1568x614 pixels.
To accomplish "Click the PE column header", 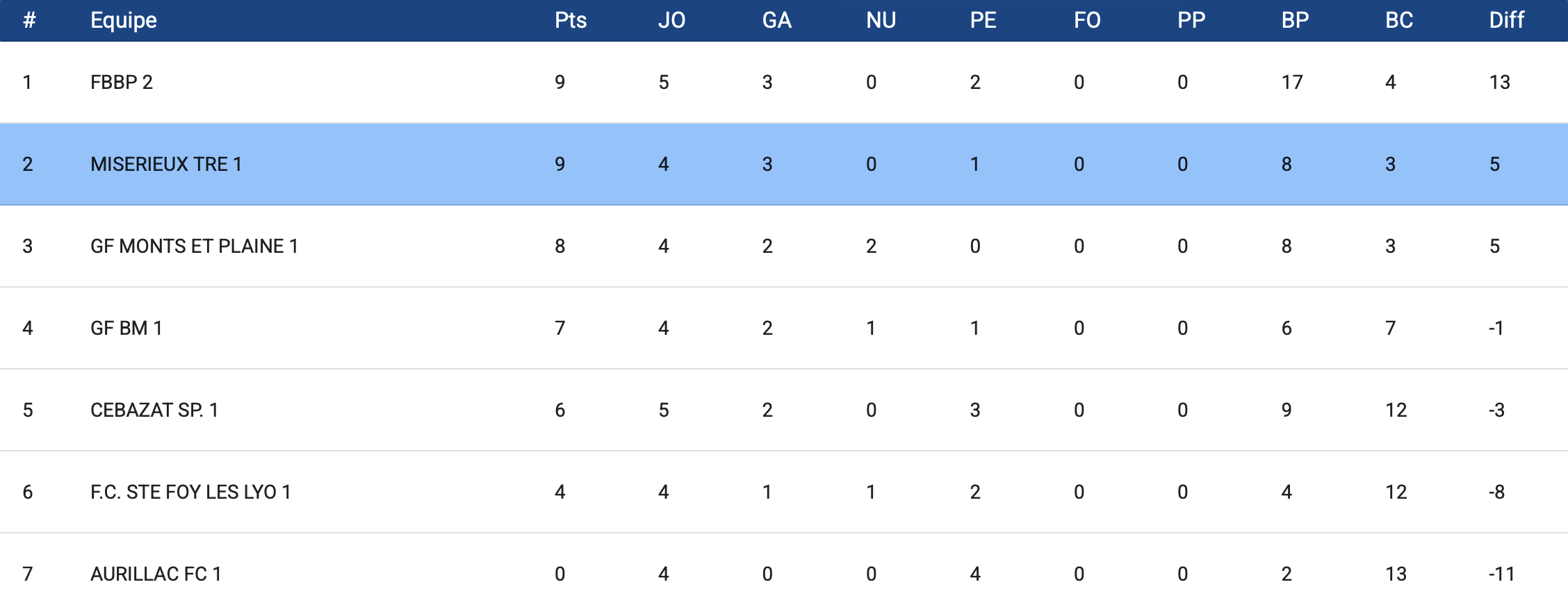I will 983,20.
